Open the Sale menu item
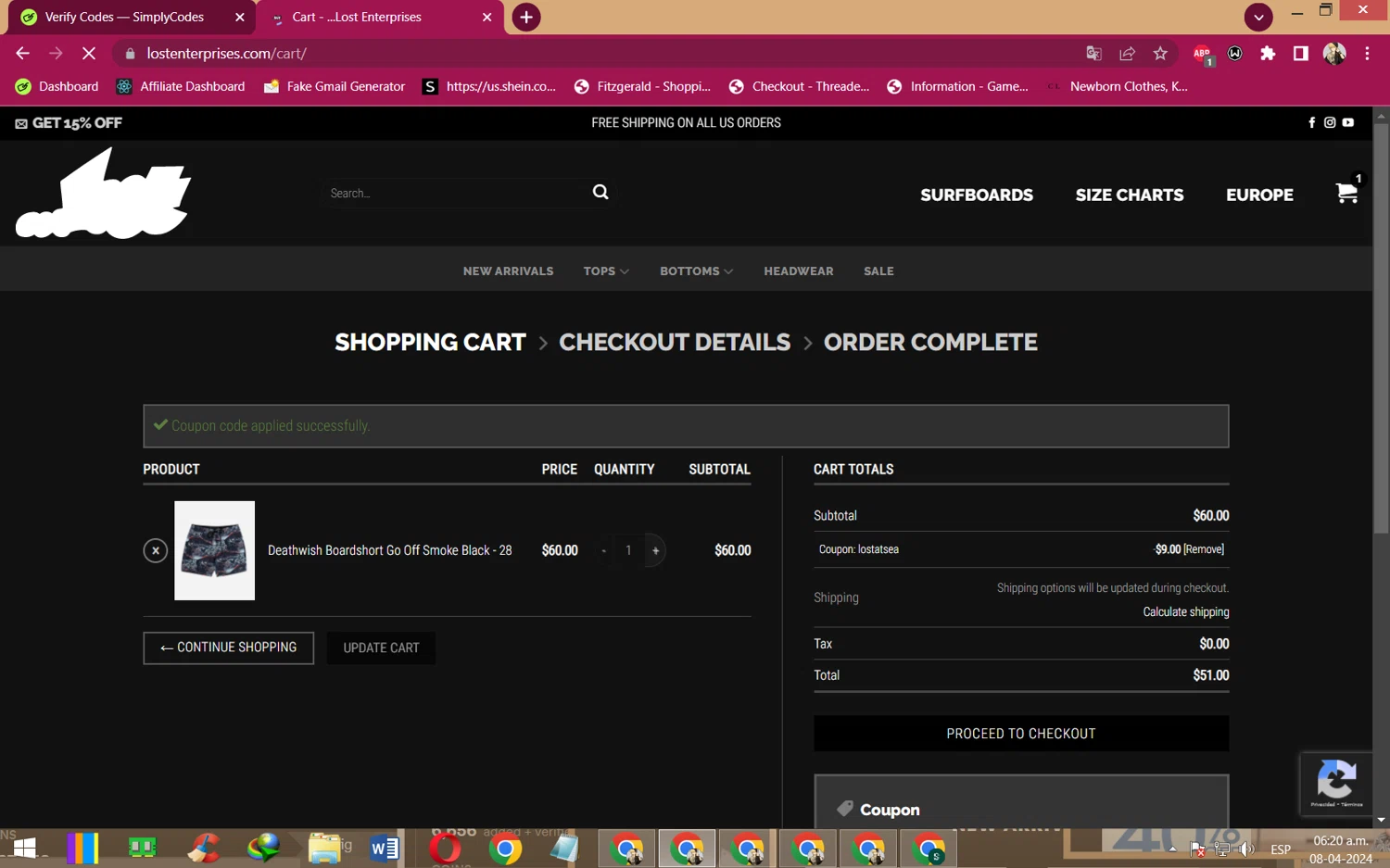The width and height of the screenshot is (1390, 868). (878, 271)
